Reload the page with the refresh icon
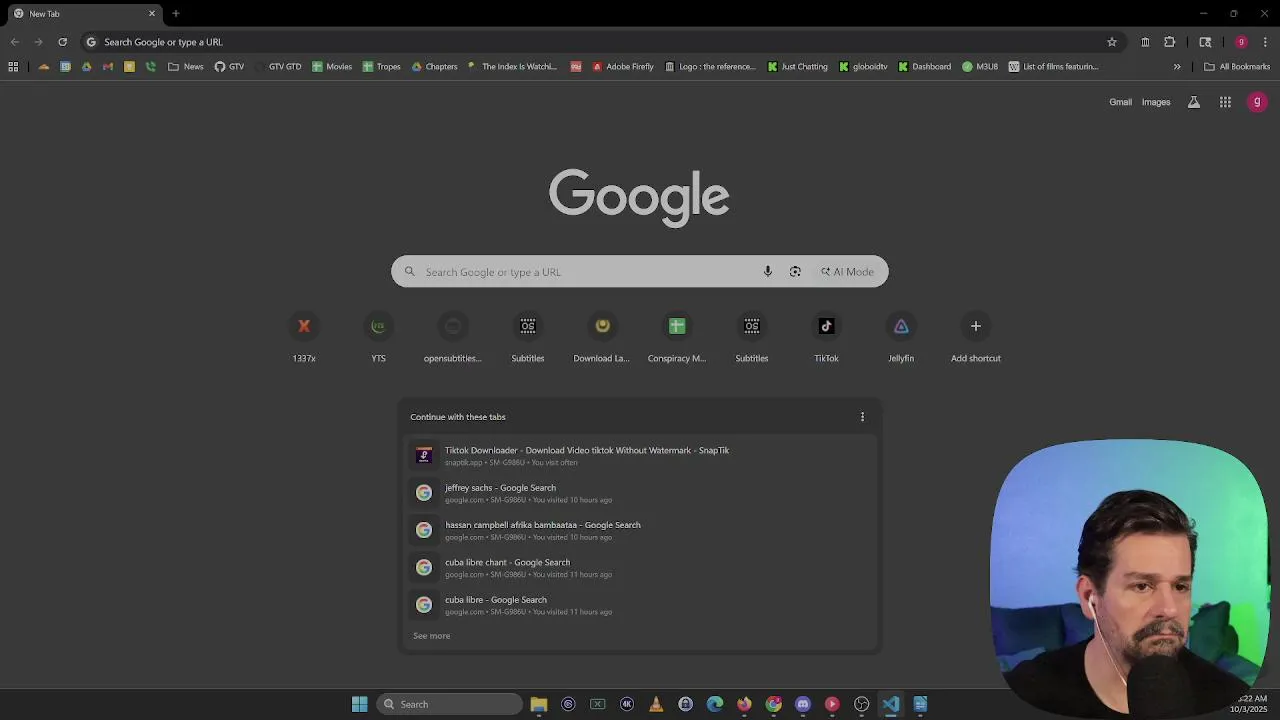The height and width of the screenshot is (720, 1280). click(x=62, y=42)
